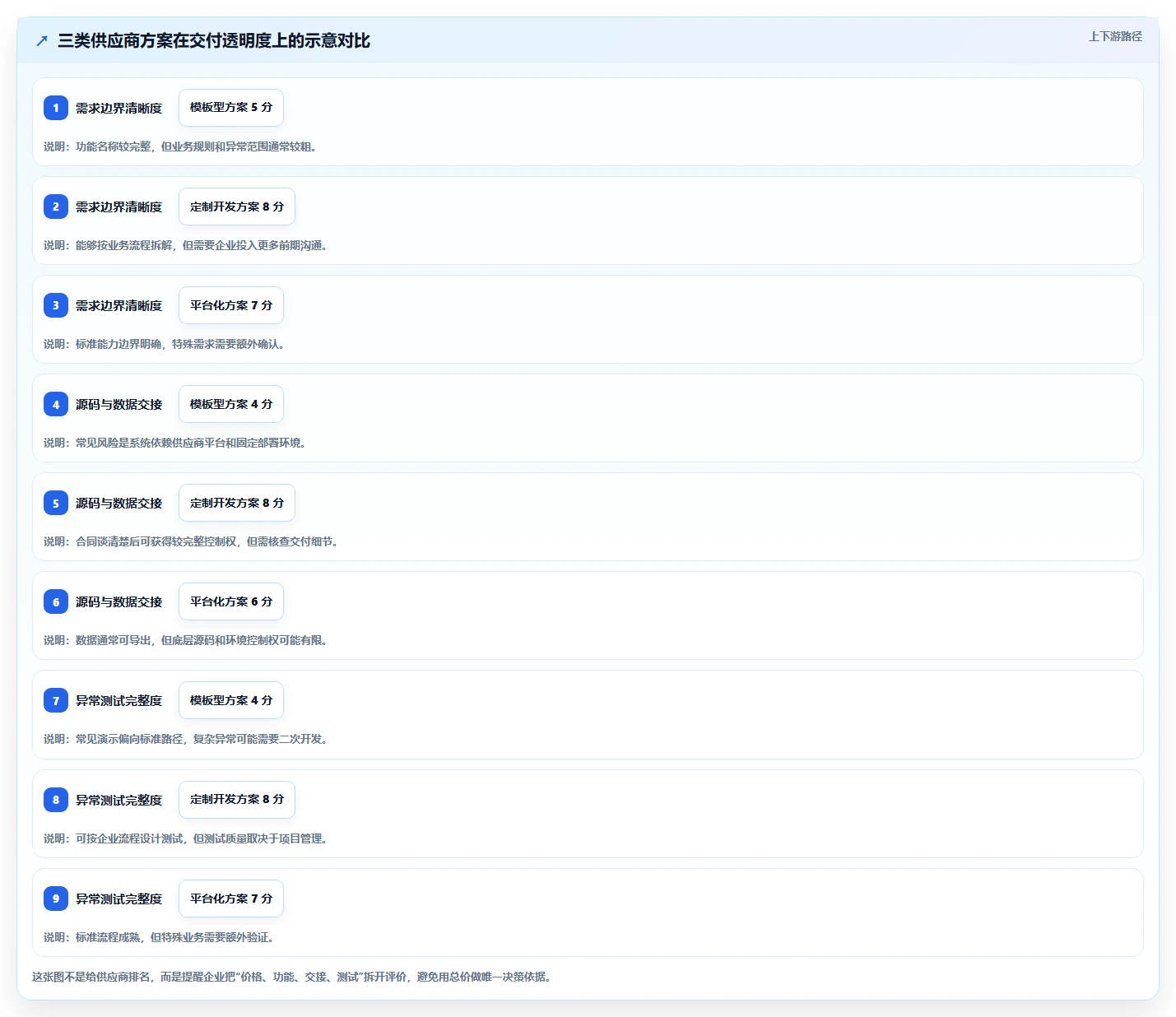Click 源码与数据交接 label in row 4
Viewport: 1176px width, 1017px height.
tap(119, 404)
